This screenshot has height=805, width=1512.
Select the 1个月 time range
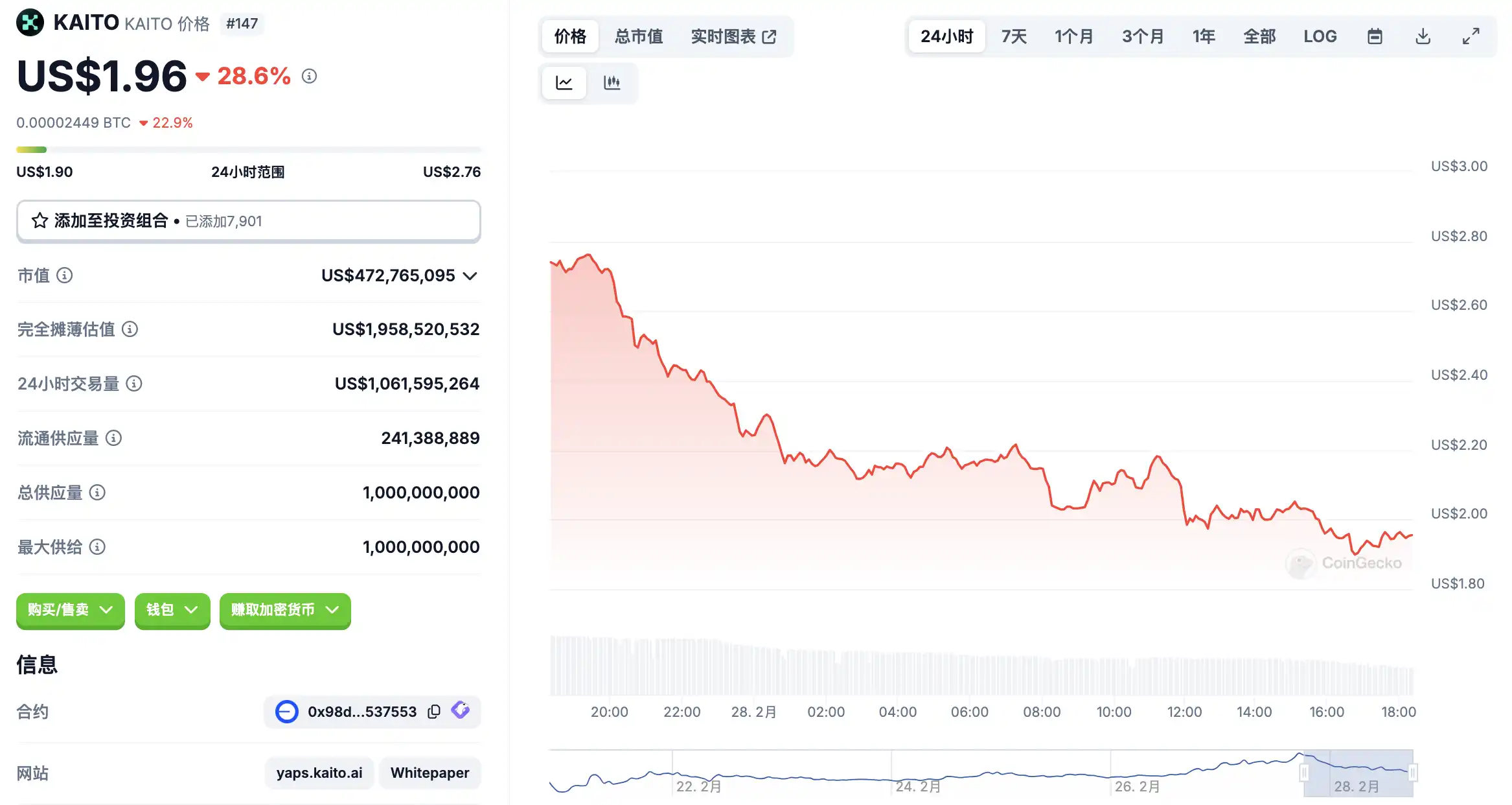pos(1073,36)
